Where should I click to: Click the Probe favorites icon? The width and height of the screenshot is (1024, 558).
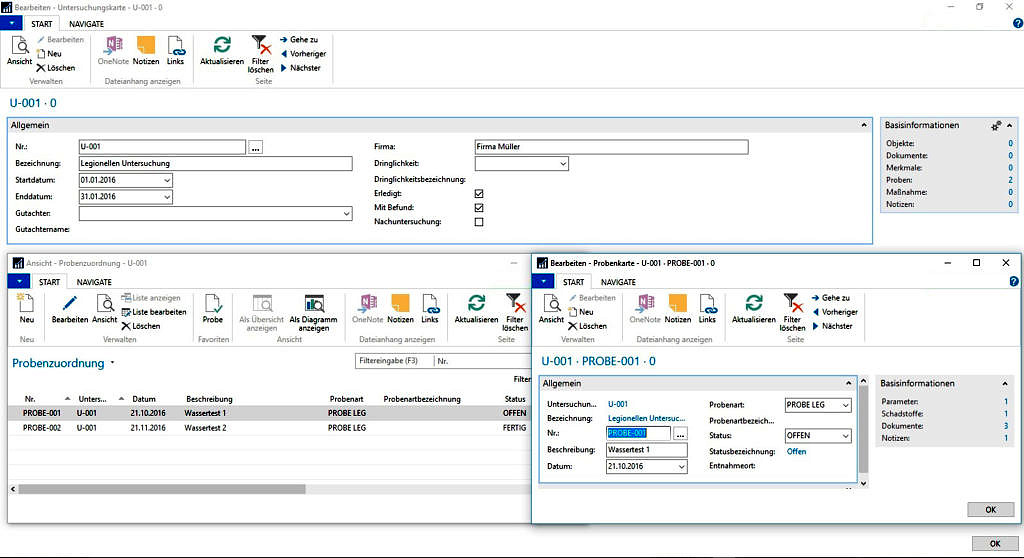[213, 305]
